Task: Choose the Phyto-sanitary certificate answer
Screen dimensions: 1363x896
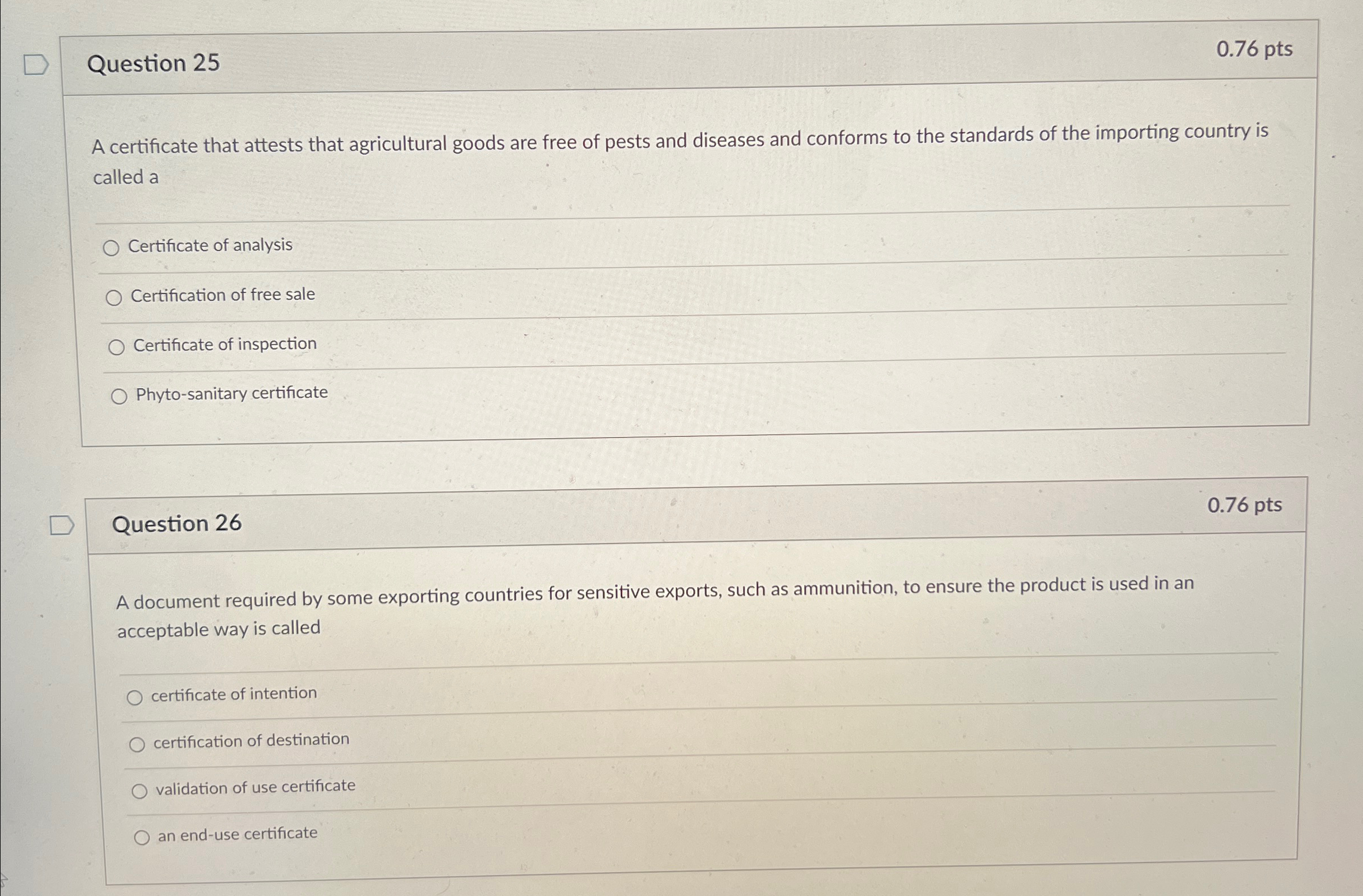Action: pyautogui.click(x=120, y=396)
